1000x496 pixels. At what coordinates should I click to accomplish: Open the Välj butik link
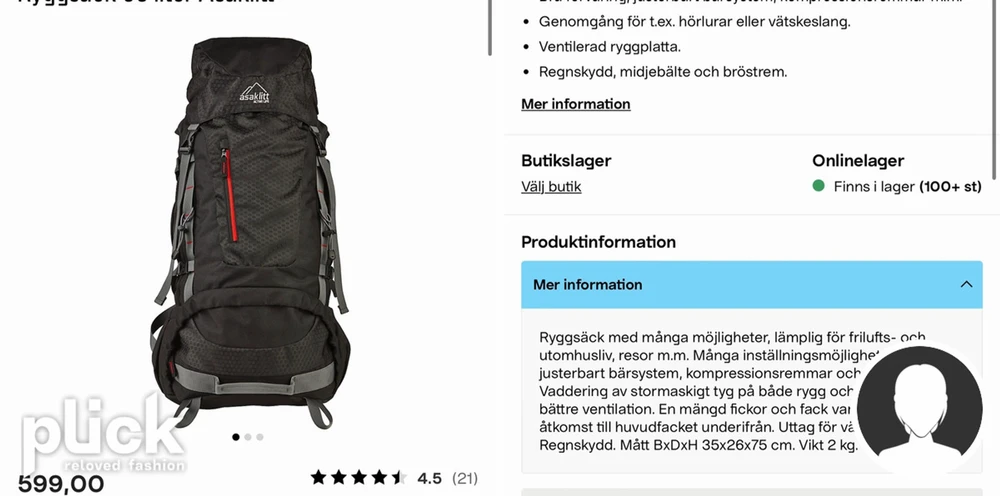pos(551,187)
